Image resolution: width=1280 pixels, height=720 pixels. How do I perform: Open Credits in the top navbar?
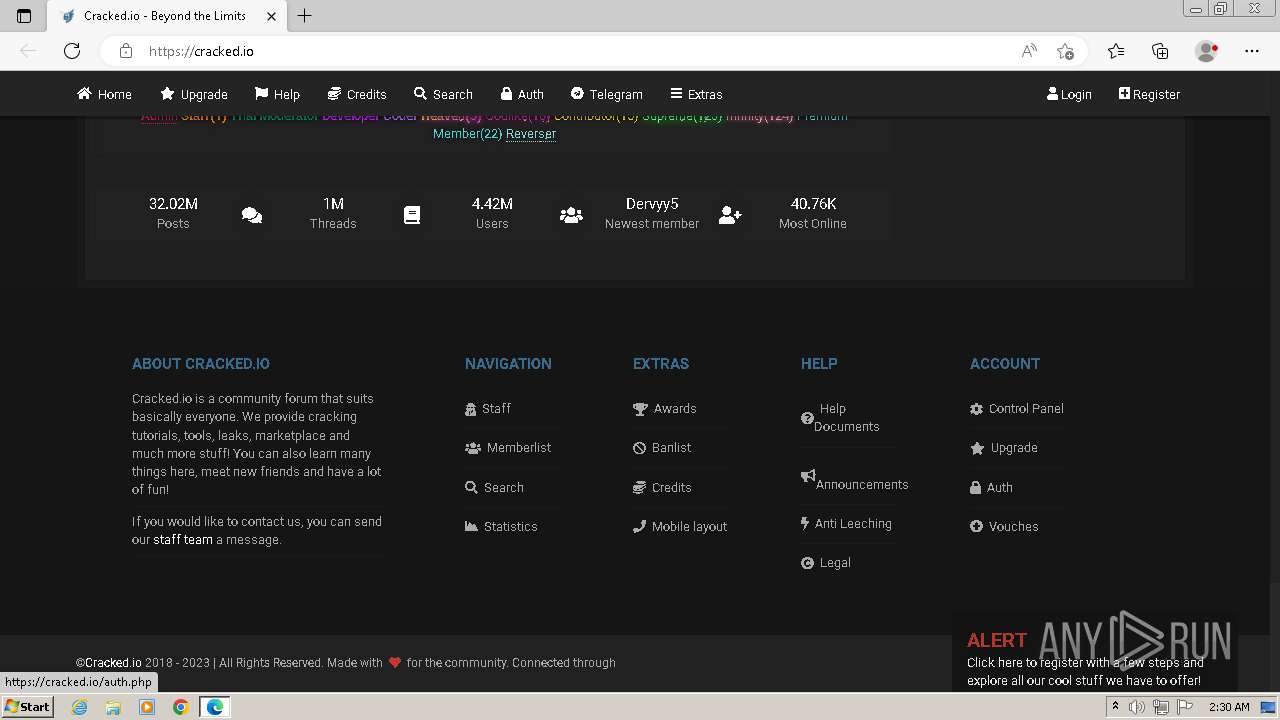[357, 94]
